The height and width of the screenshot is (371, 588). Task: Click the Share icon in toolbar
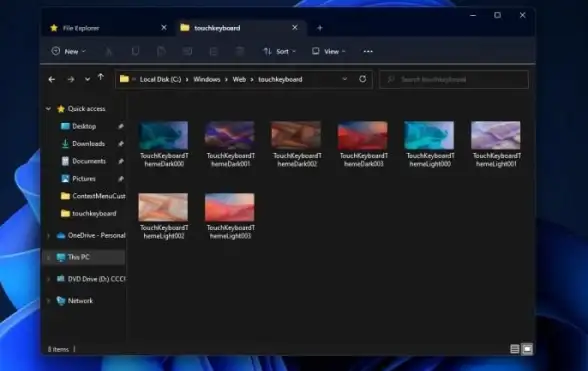[x=213, y=51]
